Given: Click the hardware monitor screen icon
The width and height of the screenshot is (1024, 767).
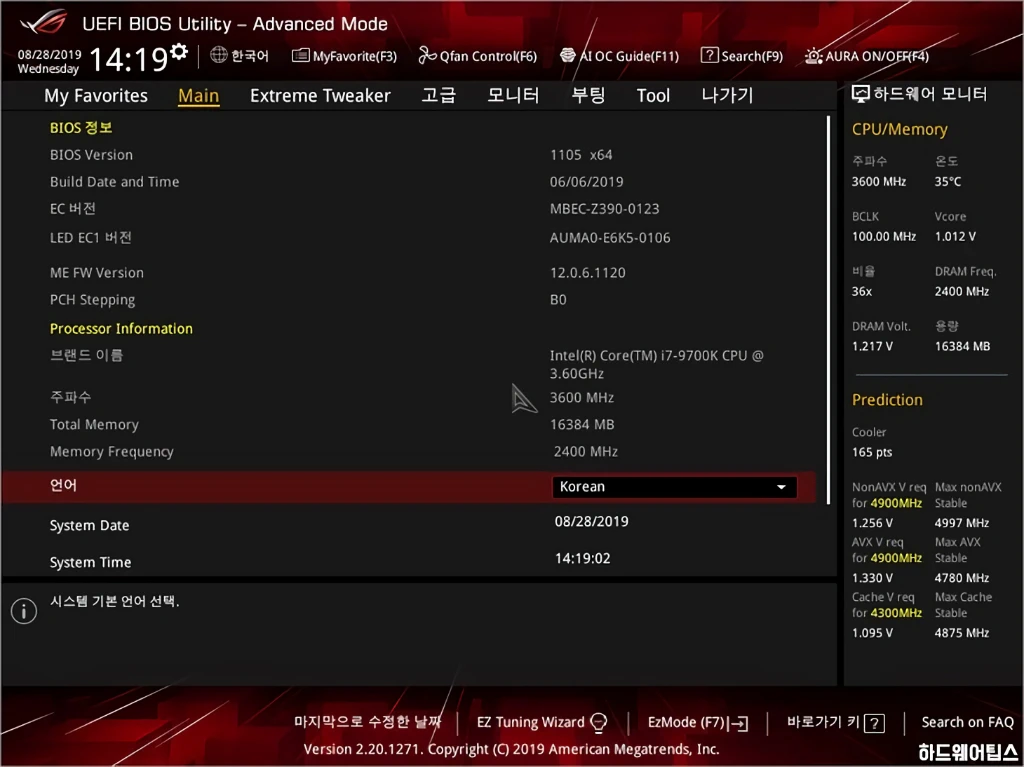Looking at the screenshot, I should (x=861, y=94).
